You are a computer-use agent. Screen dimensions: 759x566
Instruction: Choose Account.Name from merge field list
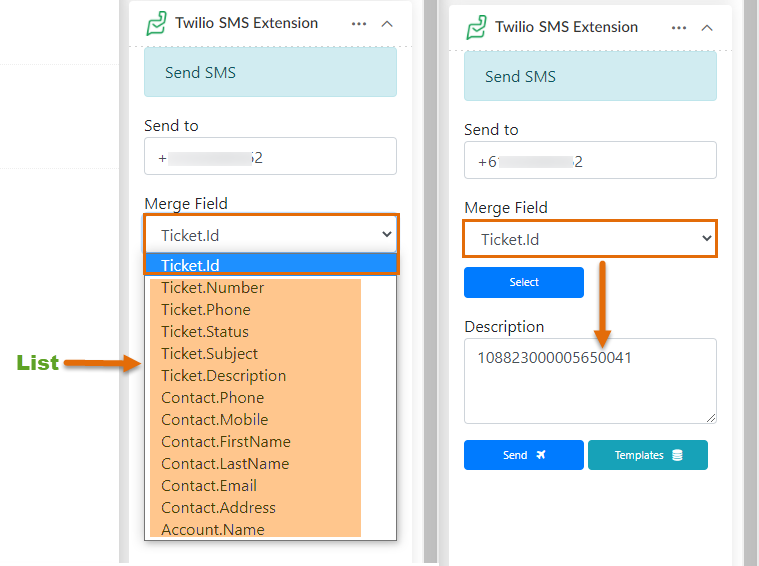click(x=271, y=529)
